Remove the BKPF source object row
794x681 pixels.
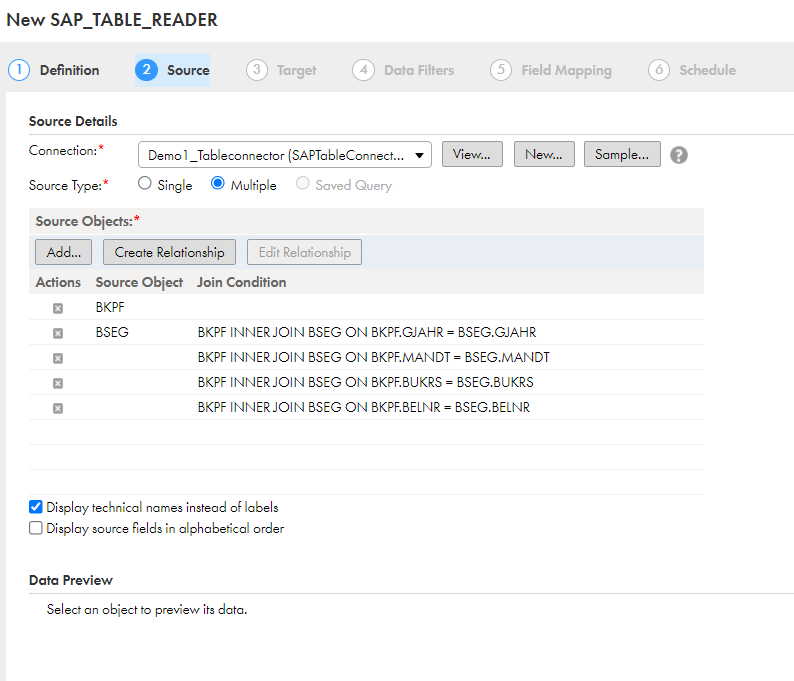point(58,308)
